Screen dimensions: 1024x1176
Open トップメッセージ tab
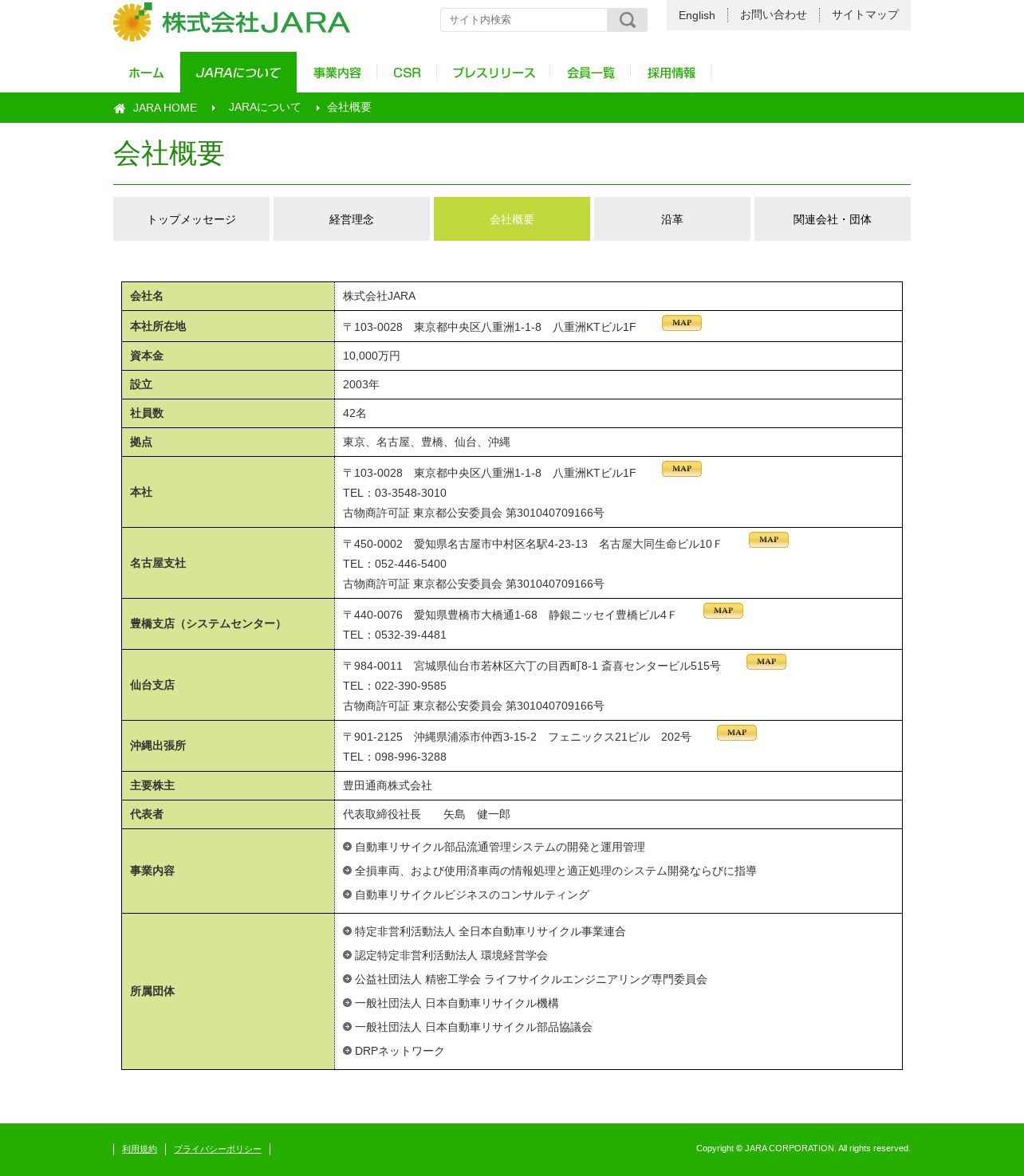pyautogui.click(x=191, y=219)
